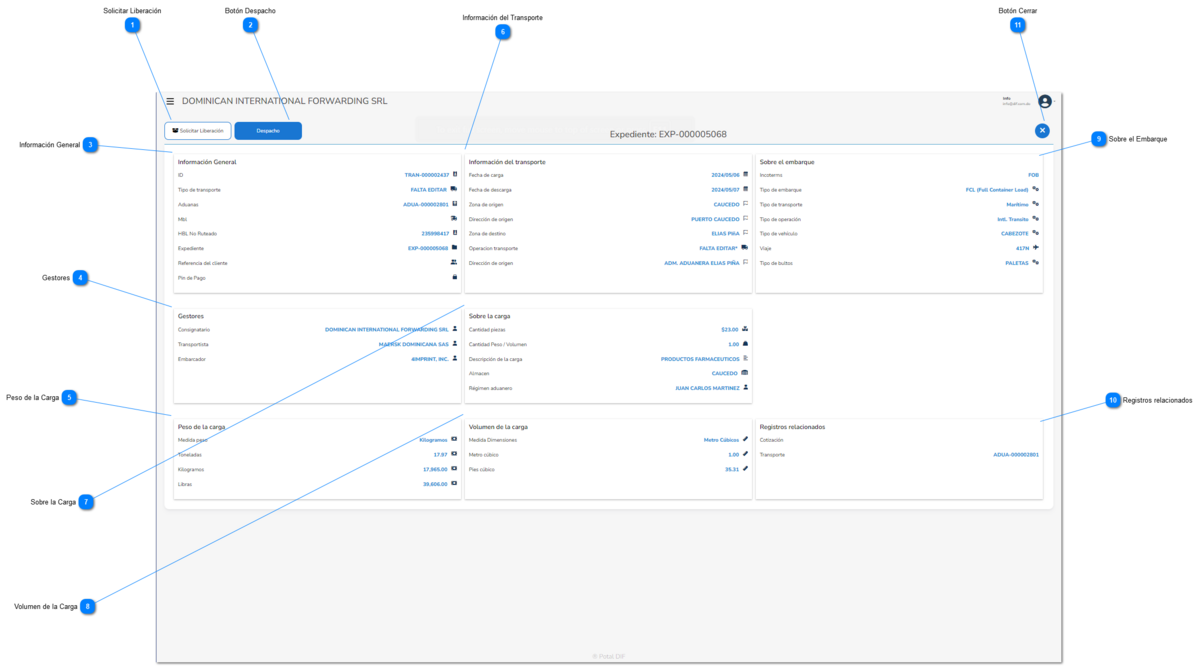Open the TRAN-000002437 ID link
The width and height of the screenshot is (1201, 667).
tap(427, 175)
